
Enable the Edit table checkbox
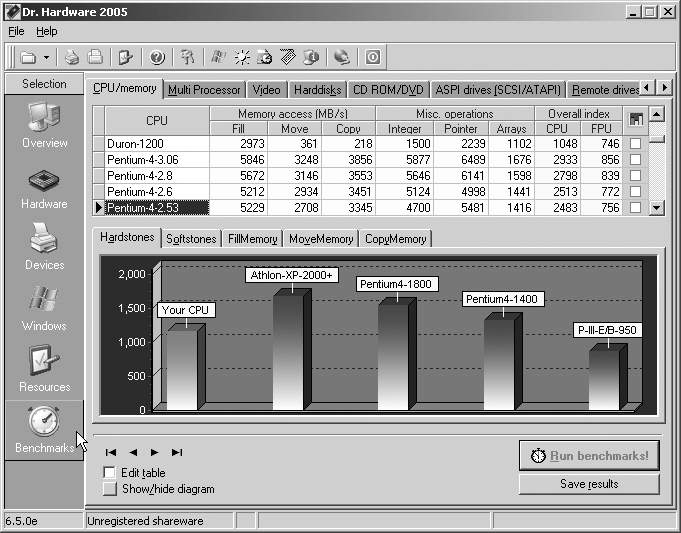click(x=109, y=473)
